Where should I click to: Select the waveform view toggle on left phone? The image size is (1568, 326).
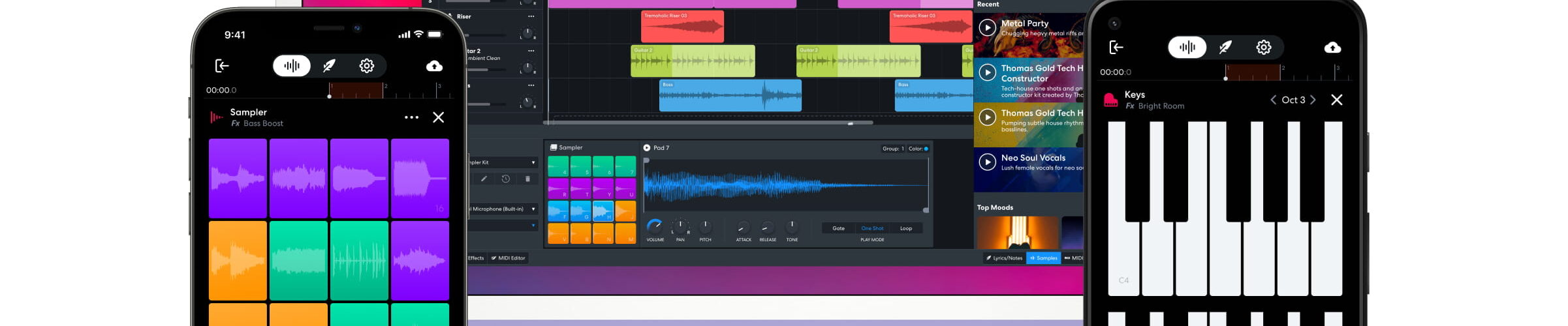(x=292, y=66)
